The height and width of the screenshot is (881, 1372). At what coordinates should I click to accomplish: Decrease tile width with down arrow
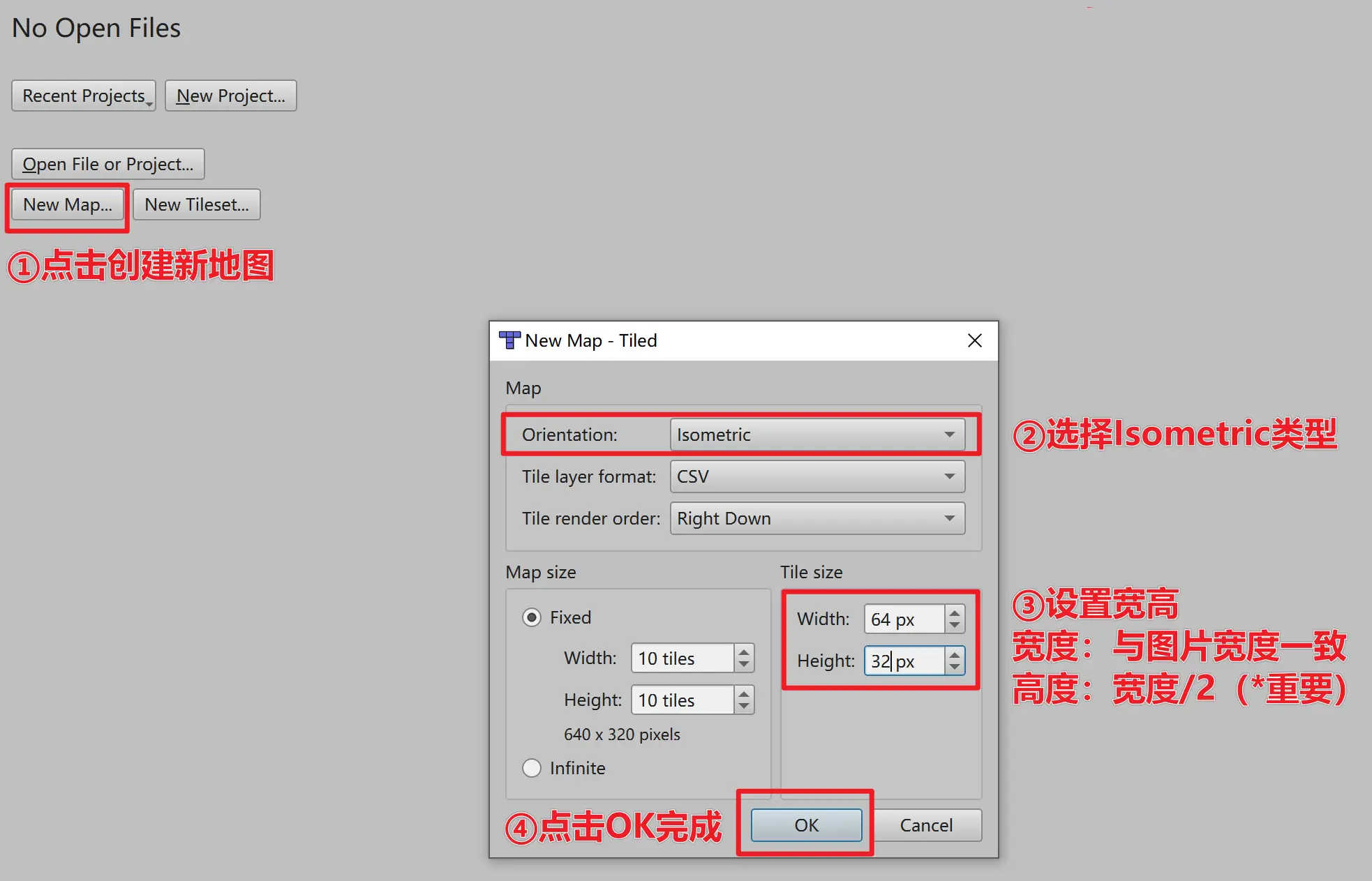point(955,626)
